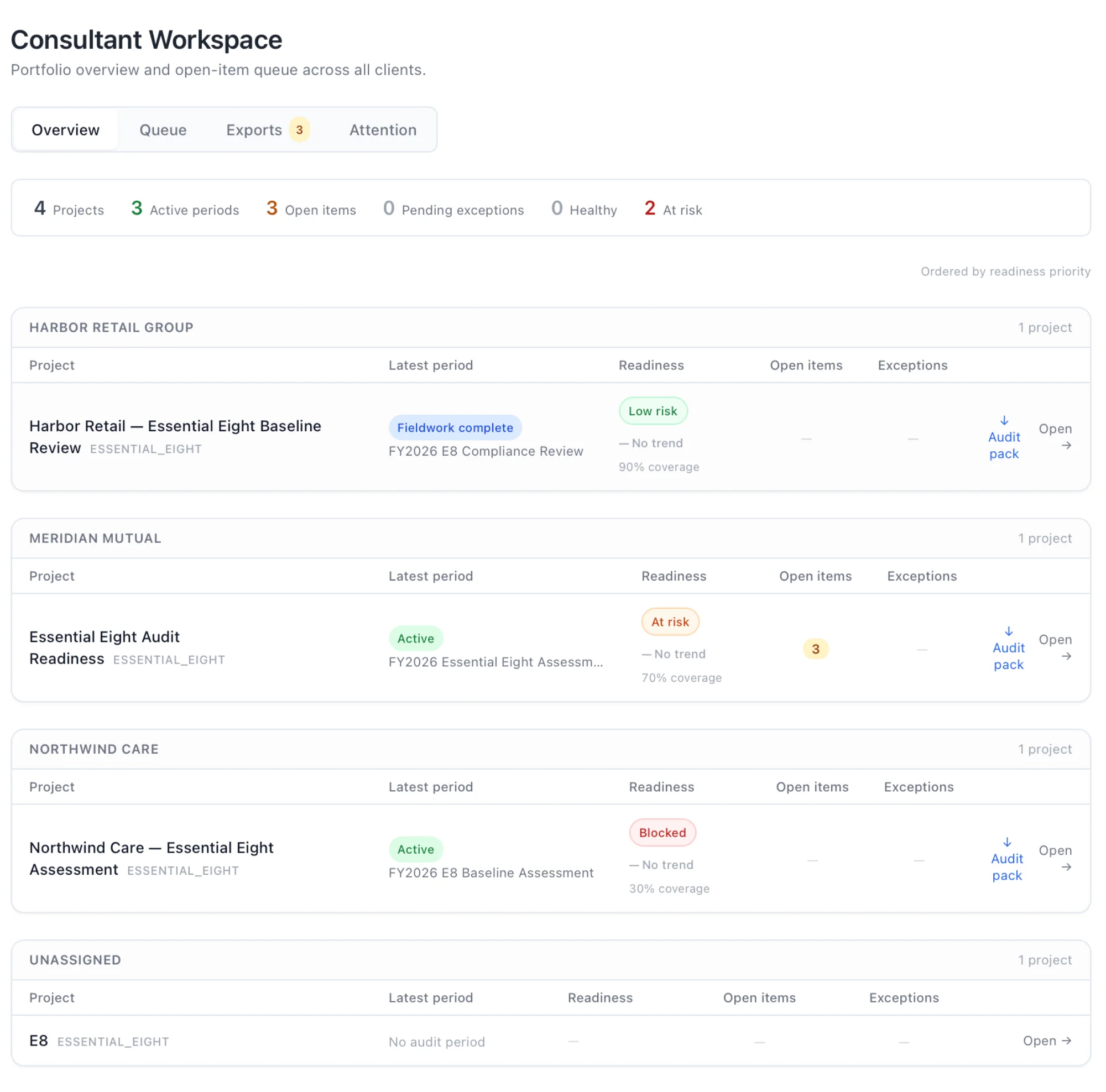Click the 70% coverage text
Viewport: 1106px width, 1092px height.
click(x=681, y=677)
